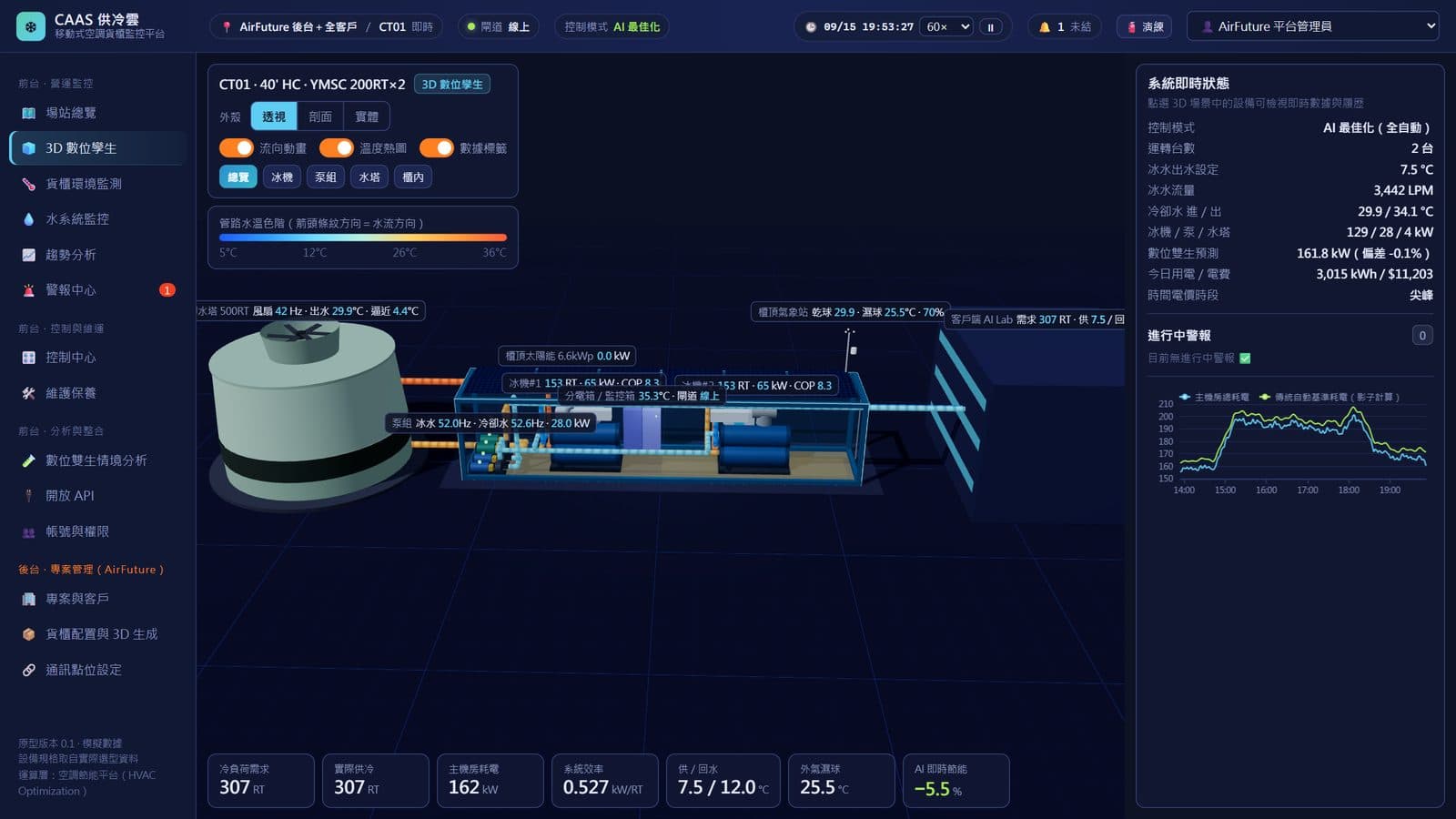
Task: Open 數位雙生情境分析 pencil icon
Action: 29,460
